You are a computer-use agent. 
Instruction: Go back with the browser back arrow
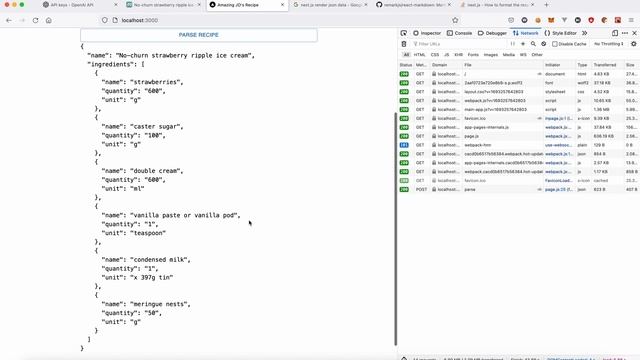[x=9, y=20]
